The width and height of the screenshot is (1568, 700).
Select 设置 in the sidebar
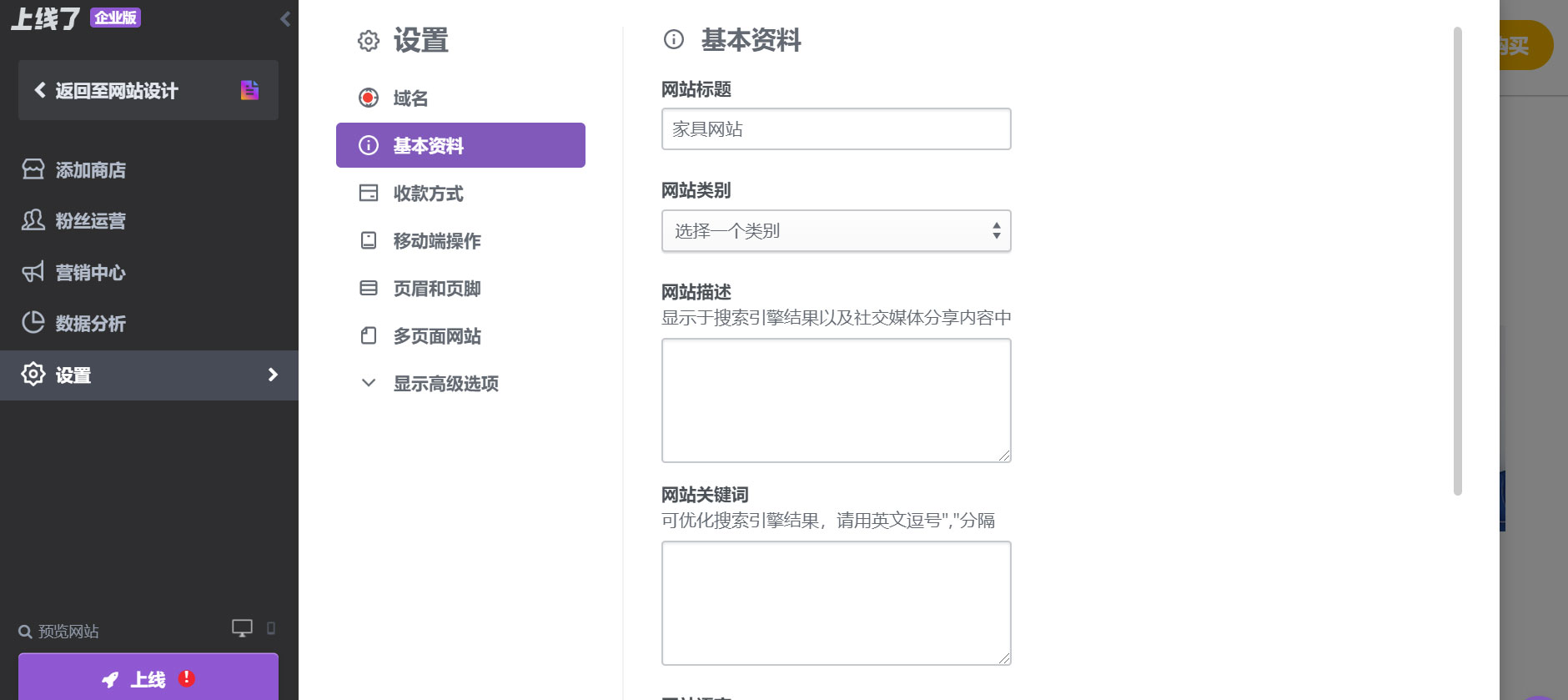[149, 375]
